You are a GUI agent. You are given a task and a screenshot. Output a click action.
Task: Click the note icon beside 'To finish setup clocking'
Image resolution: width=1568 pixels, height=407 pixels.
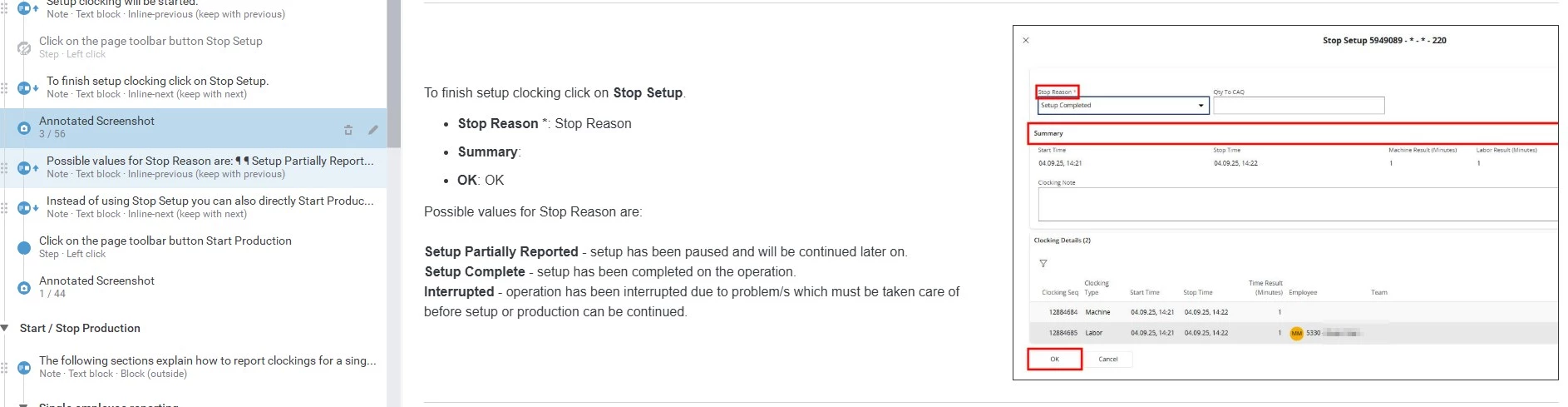pos(25,88)
